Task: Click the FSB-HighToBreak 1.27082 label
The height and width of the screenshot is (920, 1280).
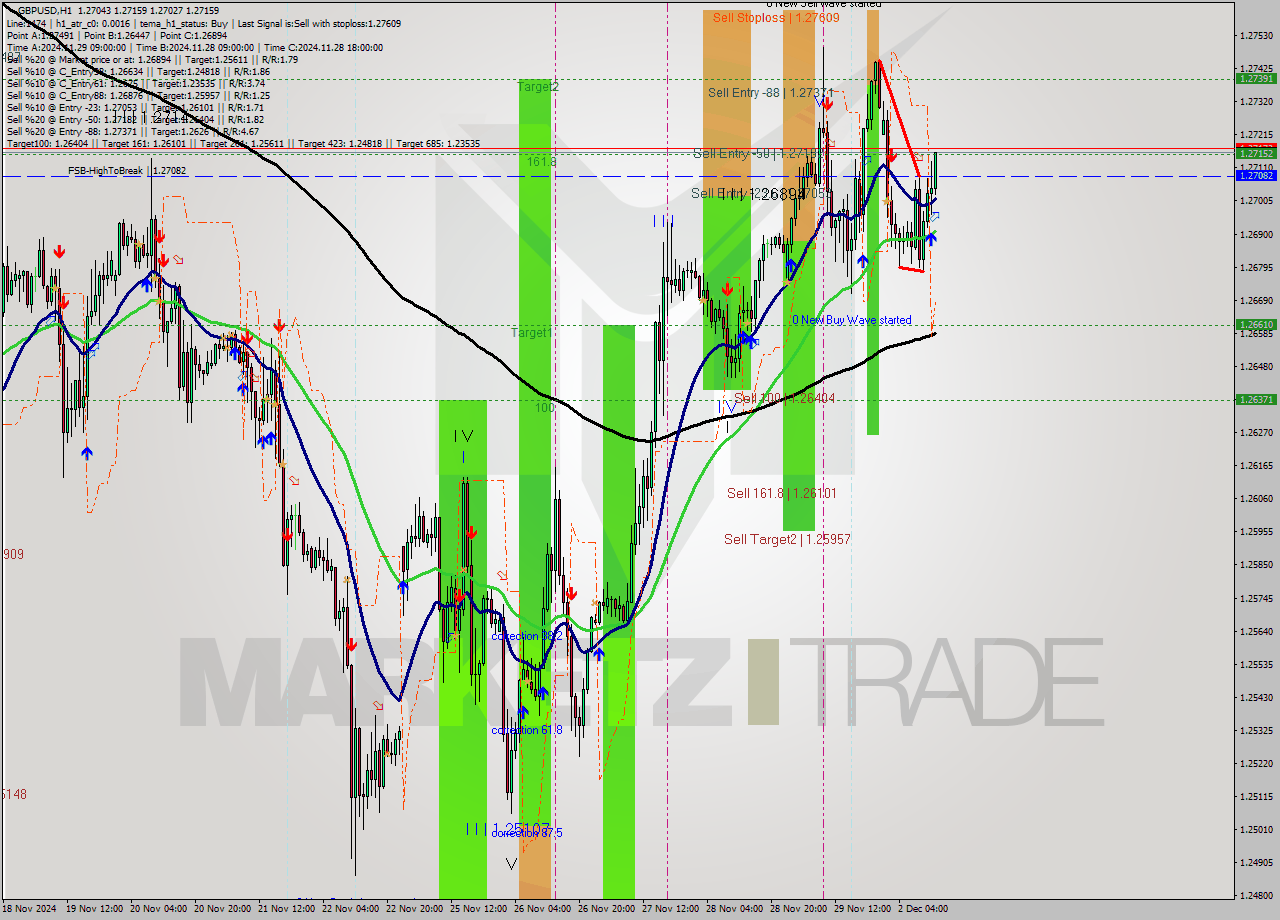Action: click(127, 171)
